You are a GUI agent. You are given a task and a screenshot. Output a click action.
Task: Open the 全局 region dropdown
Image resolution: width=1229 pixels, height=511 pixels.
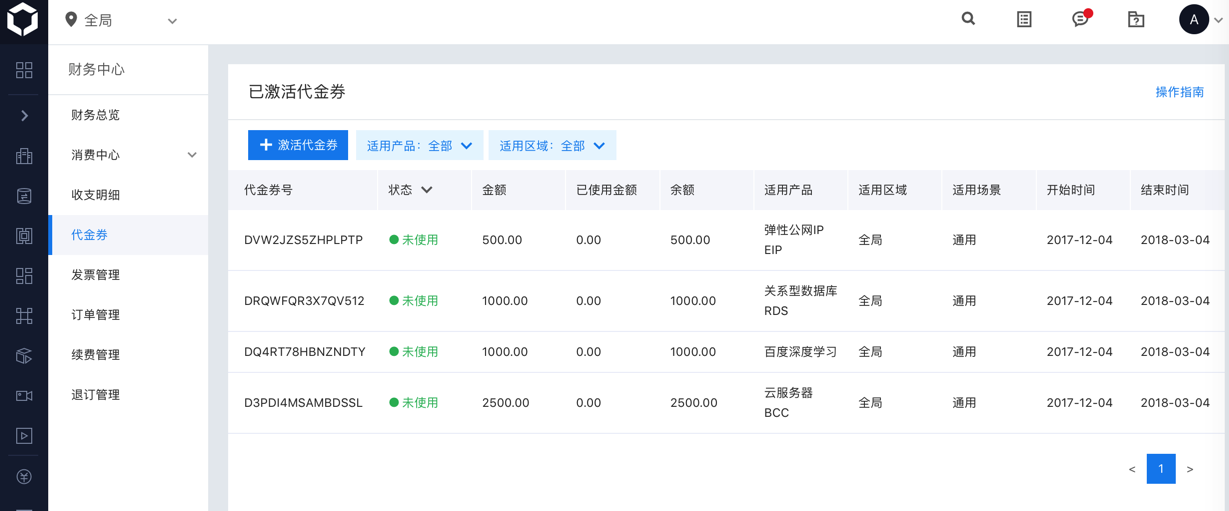pyautogui.click(x=121, y=20)
